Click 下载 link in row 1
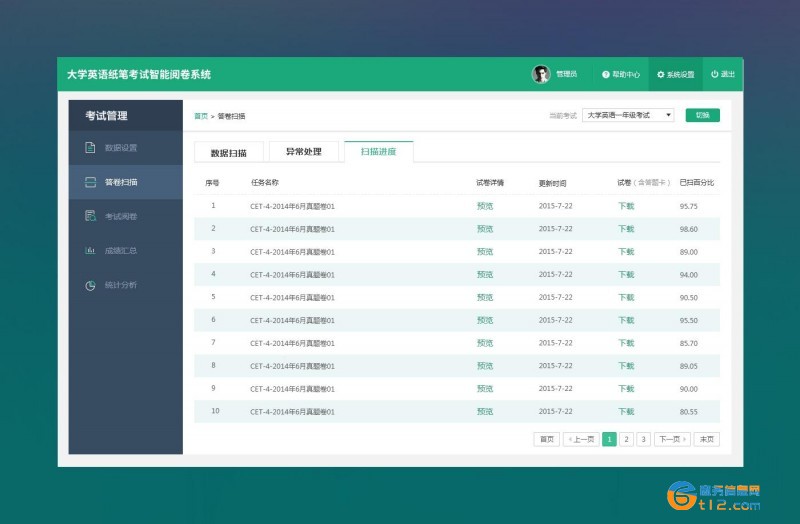Screen dimensions: 800x524 tap(626, 206)
